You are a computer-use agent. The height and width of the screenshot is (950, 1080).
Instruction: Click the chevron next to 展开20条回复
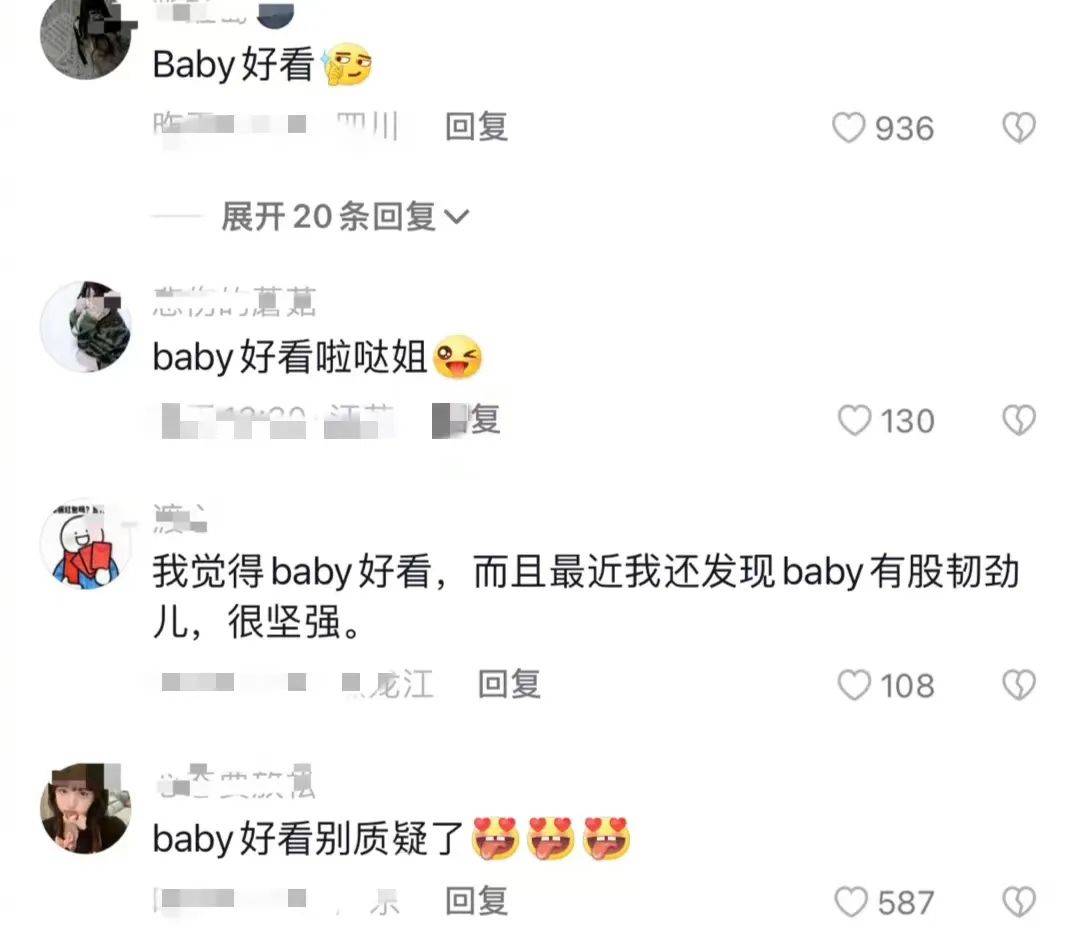(457, 217)
